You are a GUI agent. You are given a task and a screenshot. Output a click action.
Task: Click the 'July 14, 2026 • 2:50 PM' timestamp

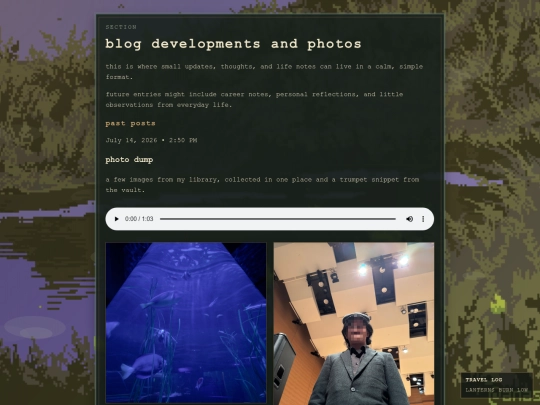(x=151, y=140)
